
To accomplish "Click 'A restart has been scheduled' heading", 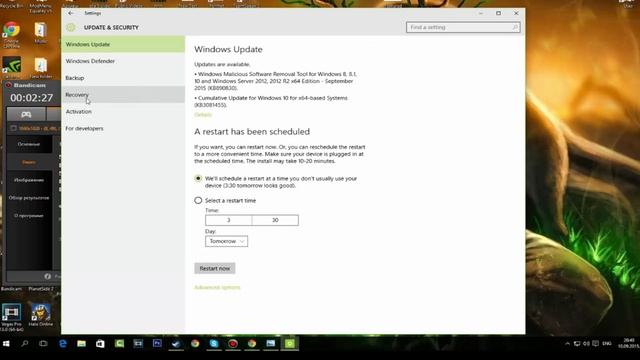I will 252,131.
